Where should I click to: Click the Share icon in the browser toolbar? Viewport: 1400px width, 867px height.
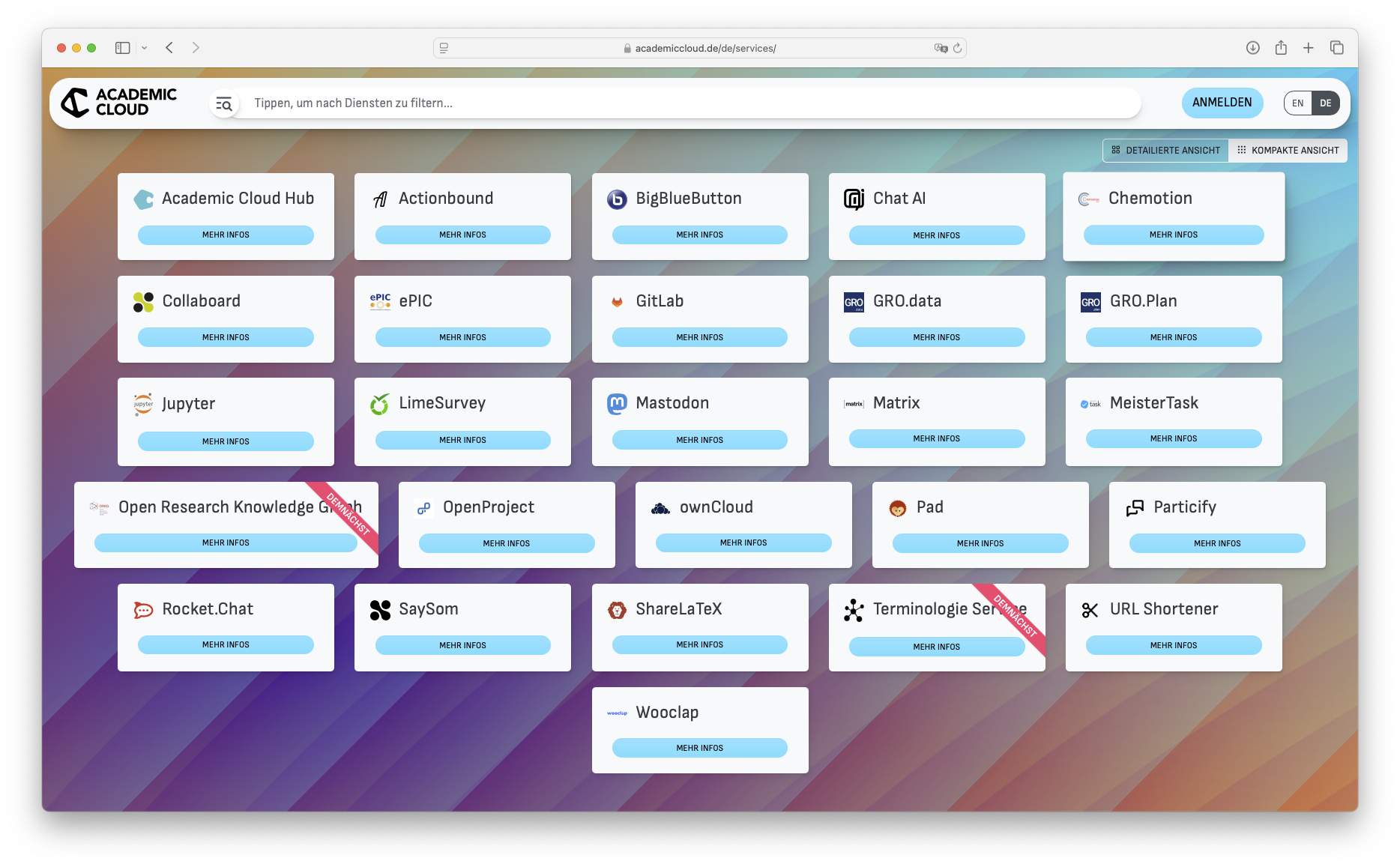(1280, 47)
